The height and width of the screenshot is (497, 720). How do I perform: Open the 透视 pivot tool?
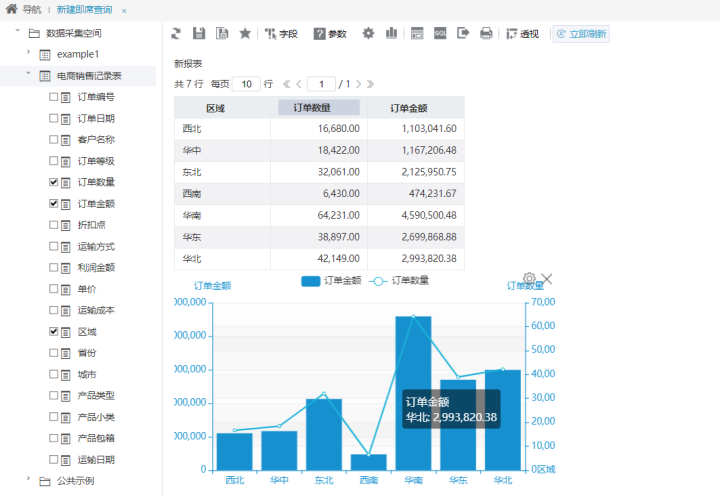[523, 34]
